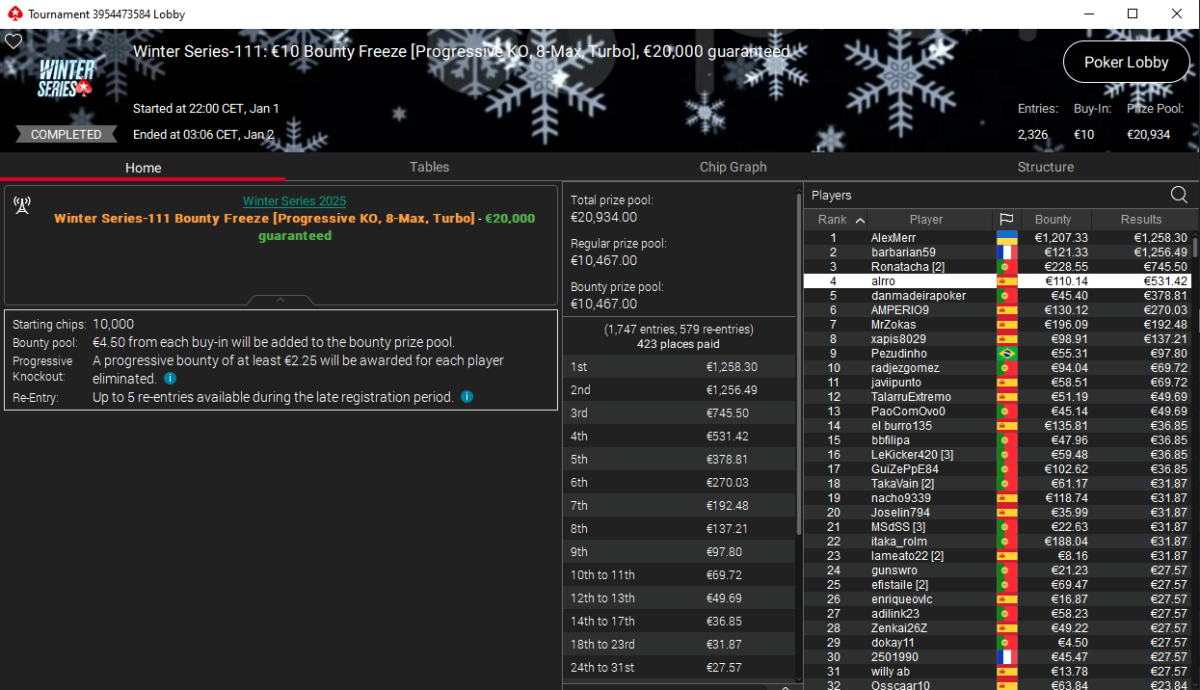Click the Poker Lobby button
This screenshot has height=690, width=1200.
(x=1126, y=62)
